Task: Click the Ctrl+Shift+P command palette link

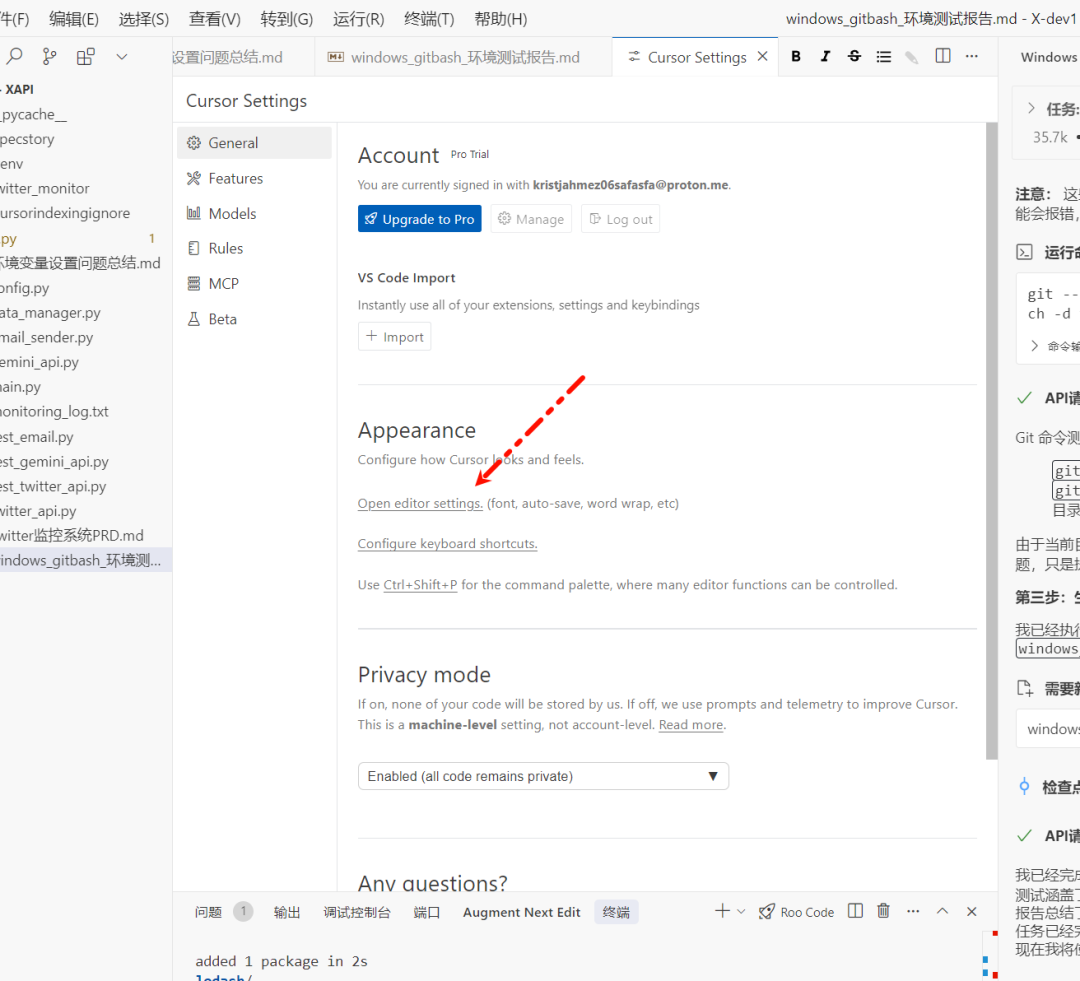Action: click(x=420, y=585)
